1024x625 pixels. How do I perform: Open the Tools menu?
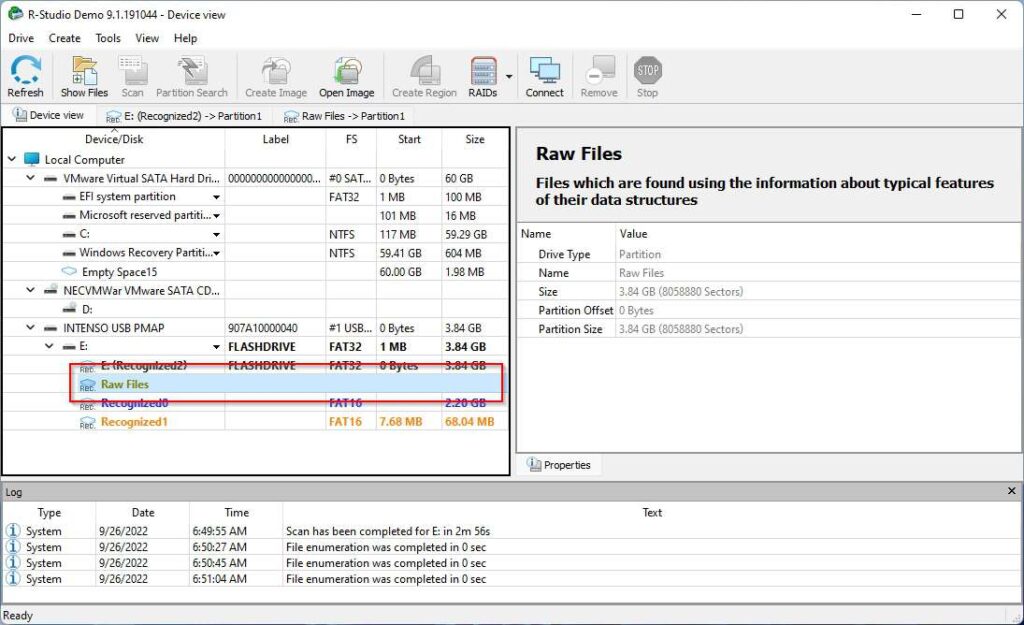[107, 38]
